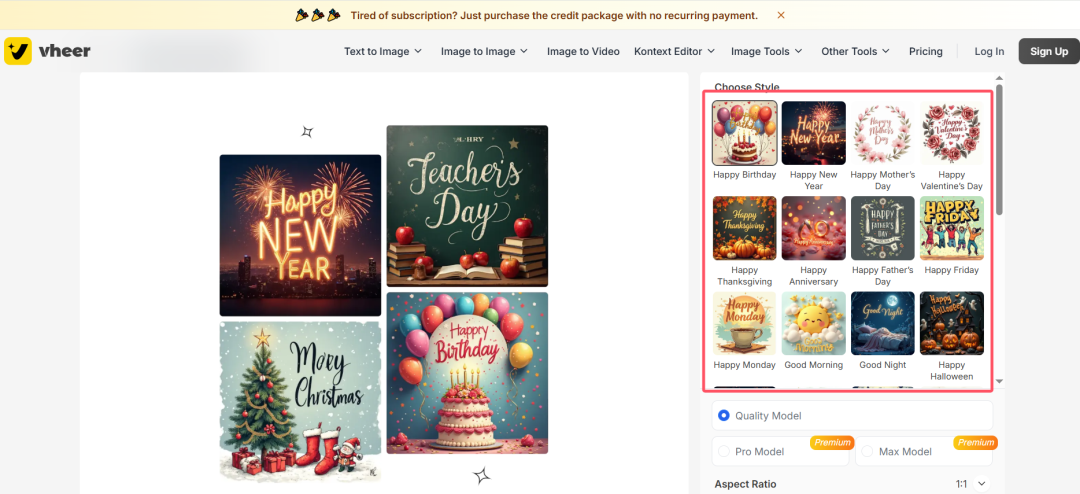Pick the Good Night style thumbnail

click(883, 323)
